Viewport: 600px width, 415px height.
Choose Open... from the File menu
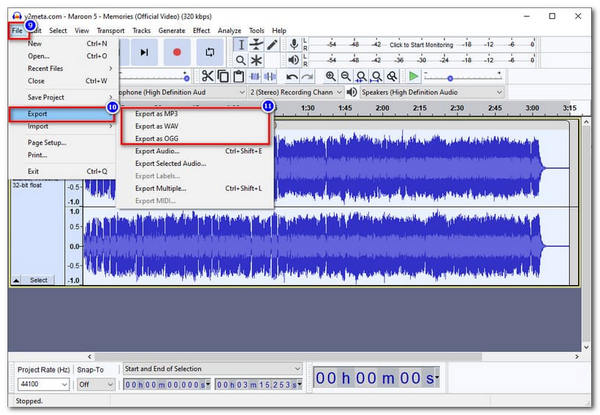click(x=62, y=56)
